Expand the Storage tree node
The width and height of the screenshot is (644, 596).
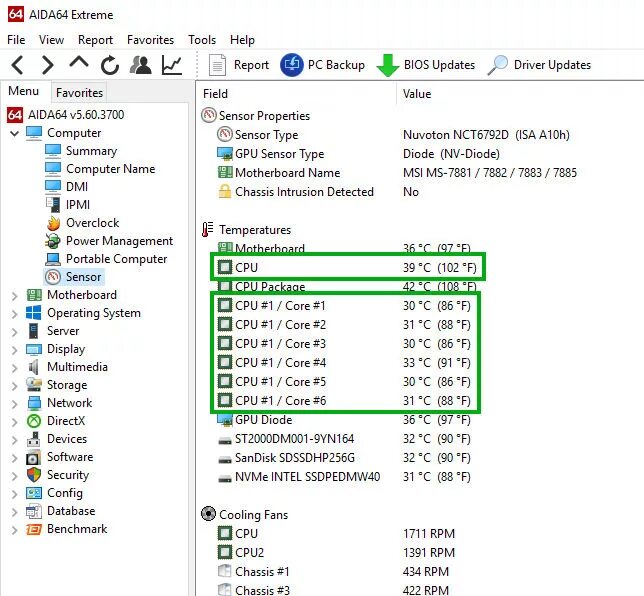coord(14,386)
